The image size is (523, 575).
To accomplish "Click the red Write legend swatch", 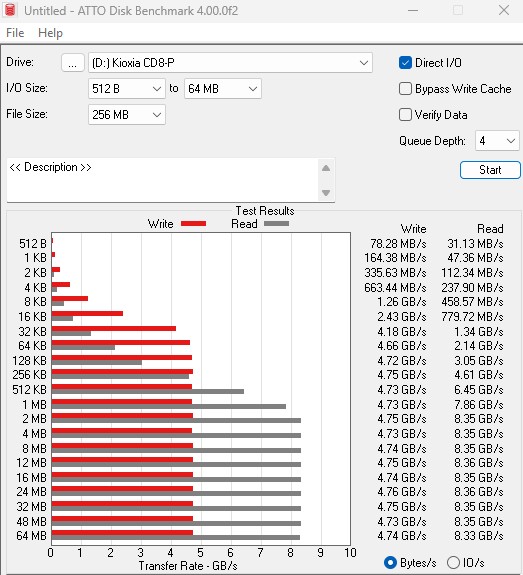I will pos(194,224).
